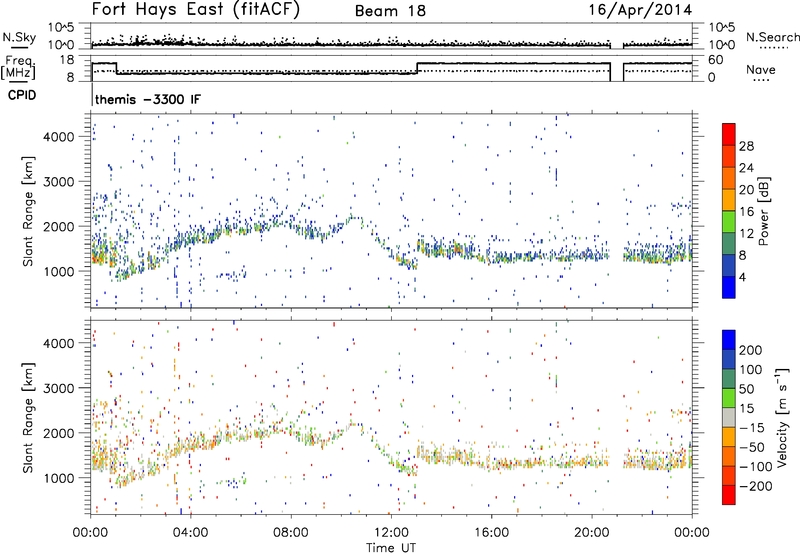Select the "50" label on Velocity colorbar
The width and height of the screenshot is (800, 554).
(x=746, y=389)
